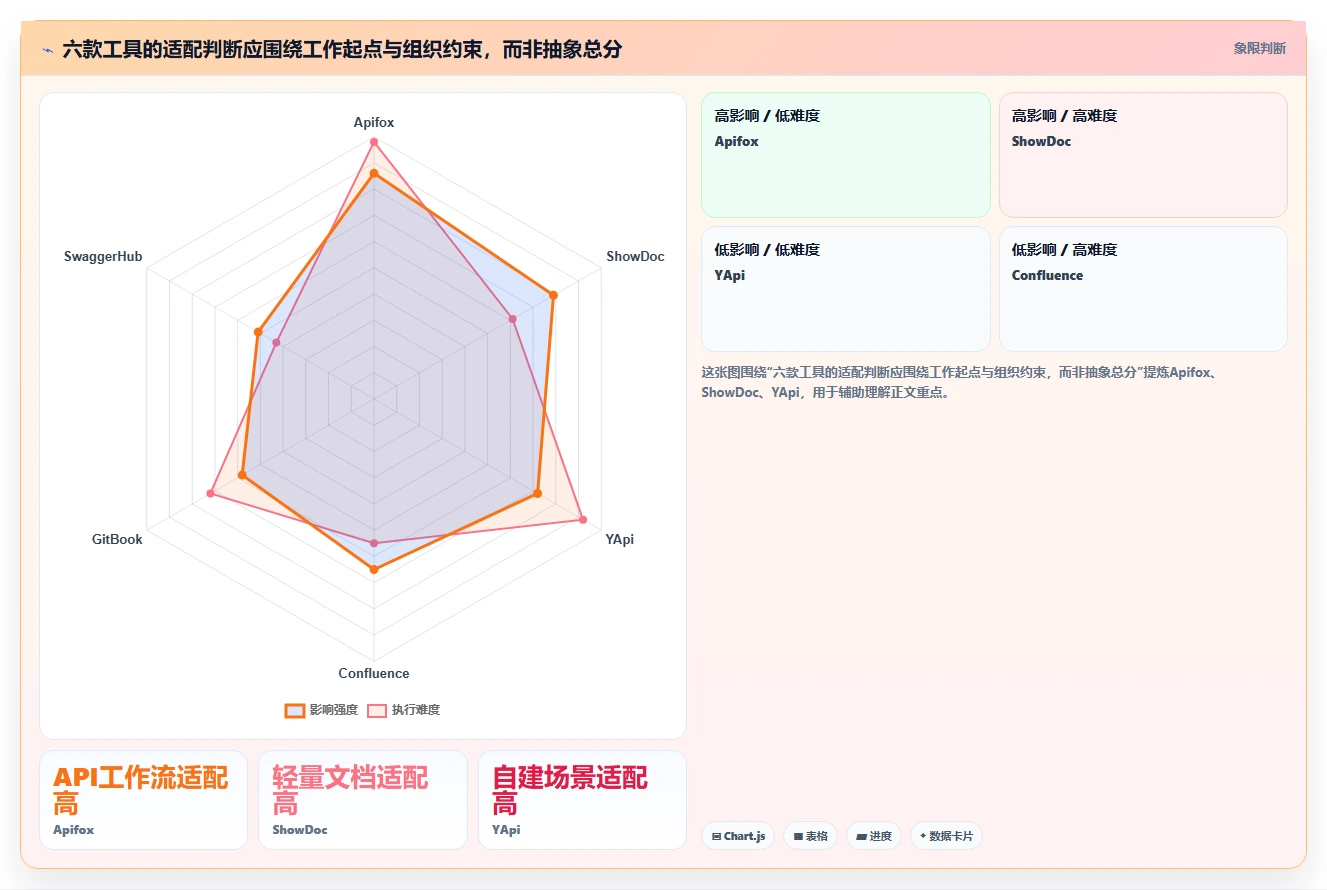This screenshot has height=890, width=1327.
Task: Click the SwaggerHub axis label on the radar chart
Action: point(103,256)
